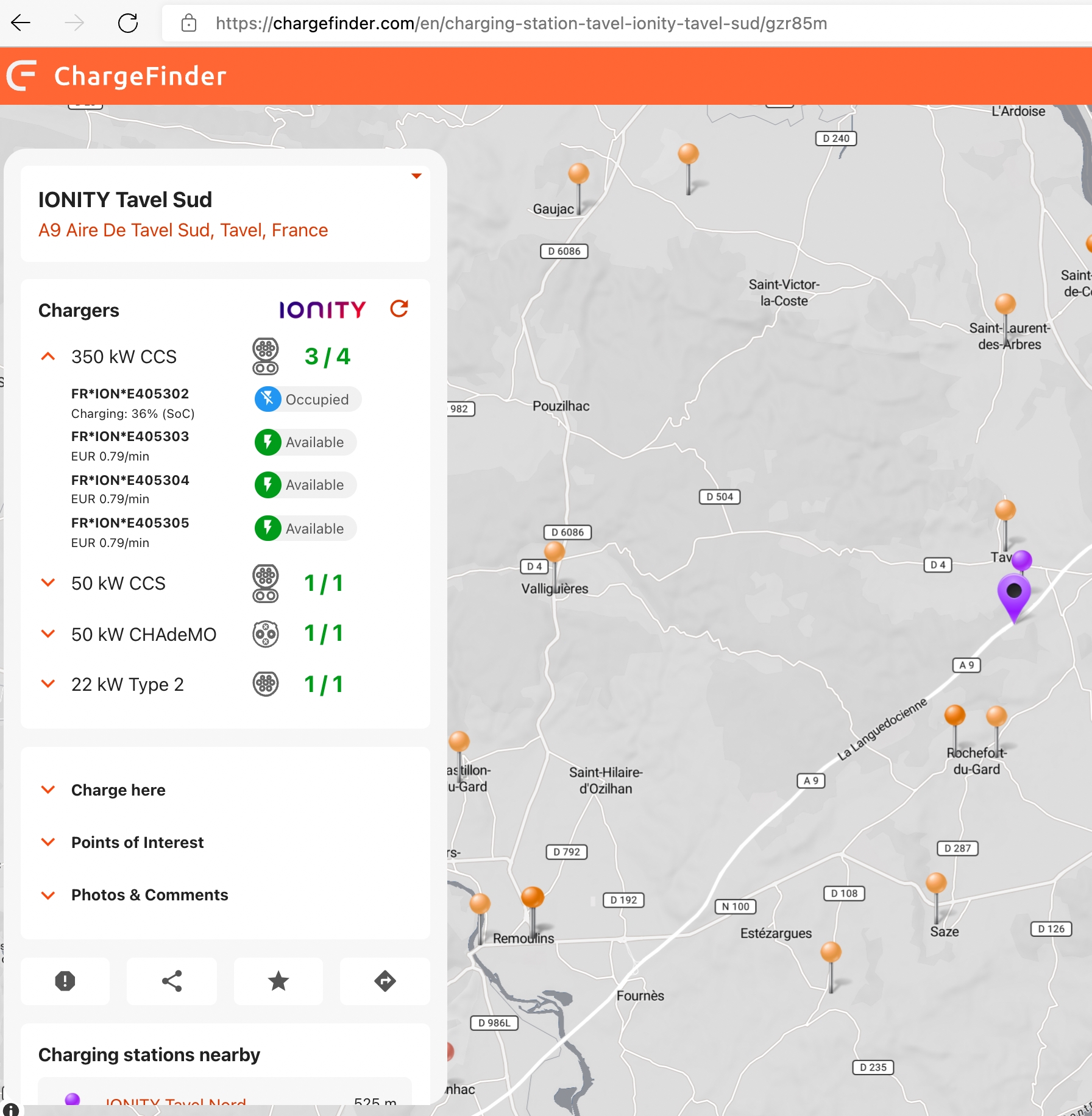
Task: Click the refresh chargers status icon
Action: click(x=399, y=309)
